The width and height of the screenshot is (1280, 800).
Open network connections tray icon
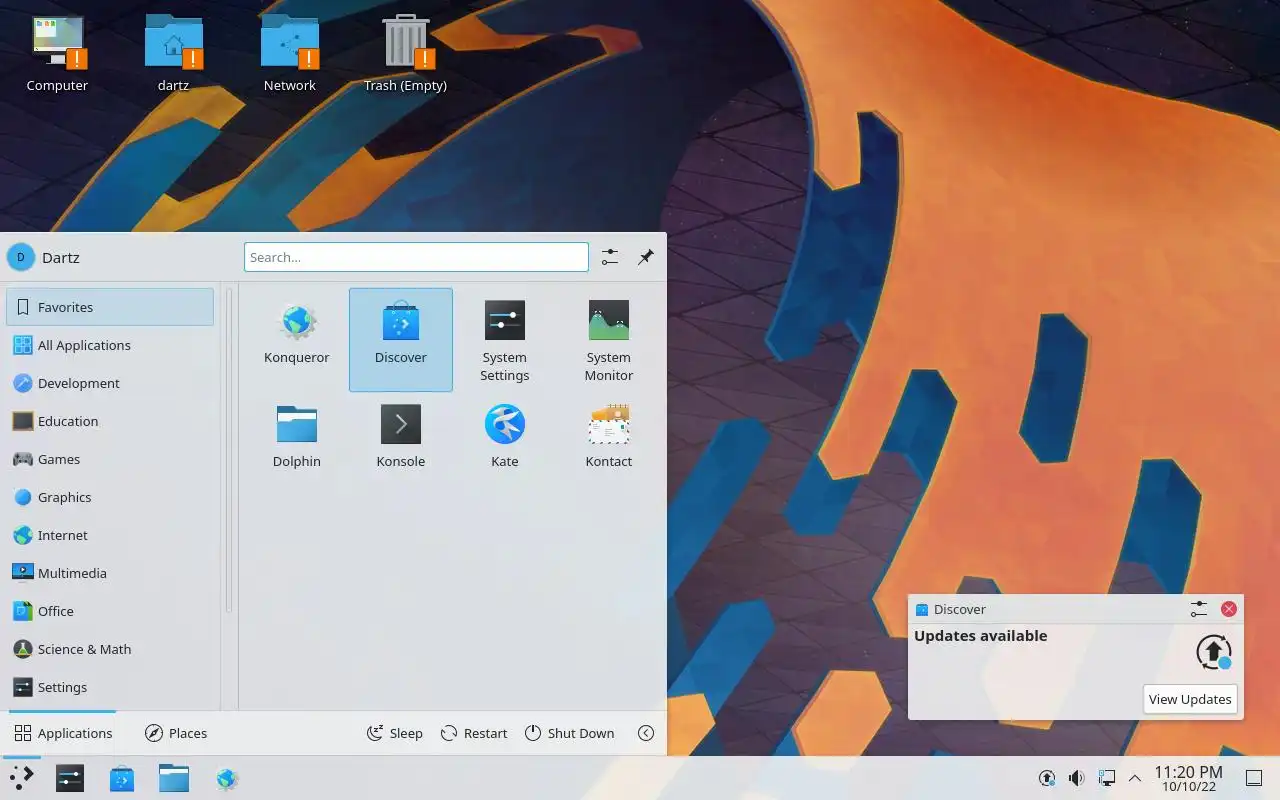coord(1106,778)
